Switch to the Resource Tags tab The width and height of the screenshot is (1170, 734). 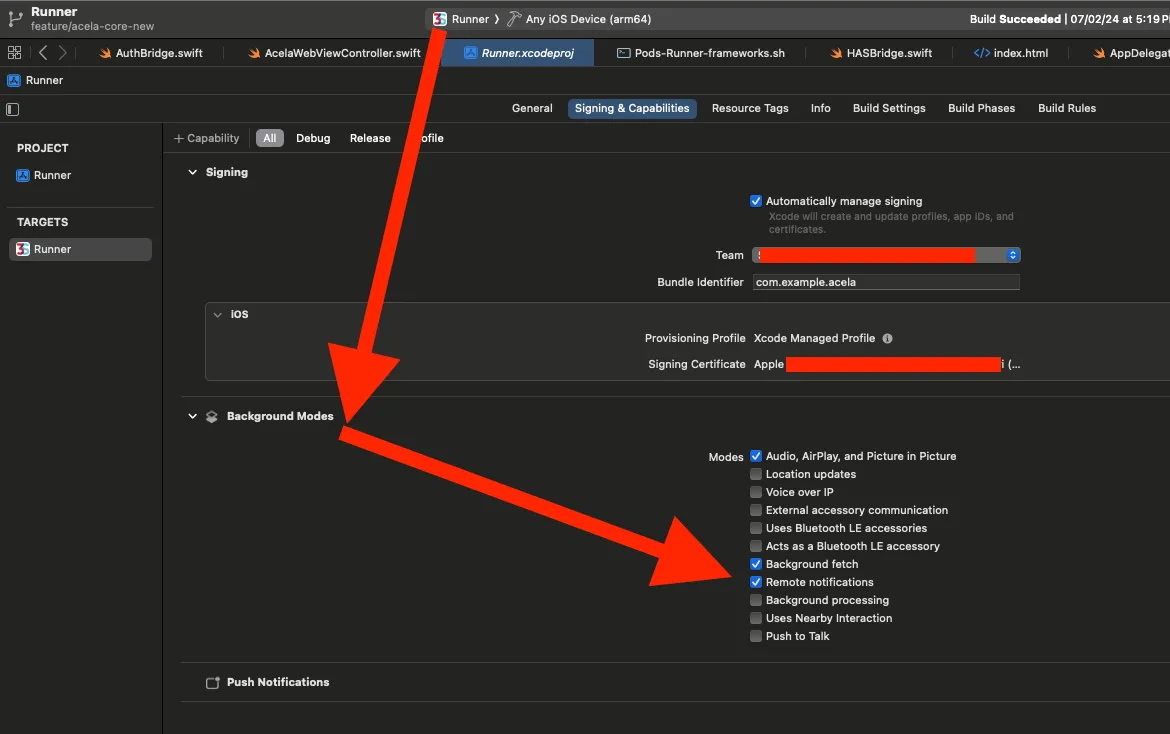pos(750,108)
